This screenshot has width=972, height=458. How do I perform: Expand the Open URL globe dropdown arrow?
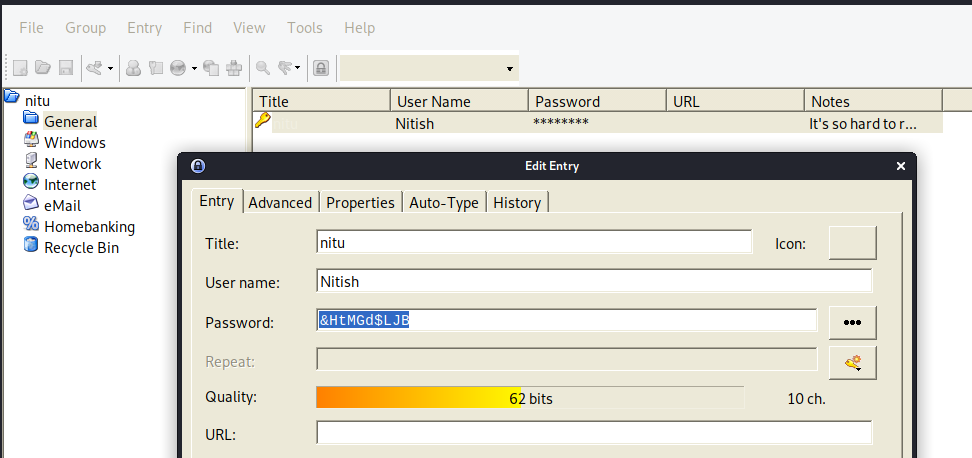pyautogui.click(x=194, y=68)
